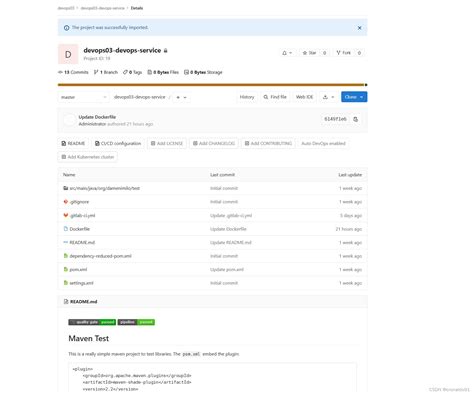Click the Last update column header

(350, 175)
